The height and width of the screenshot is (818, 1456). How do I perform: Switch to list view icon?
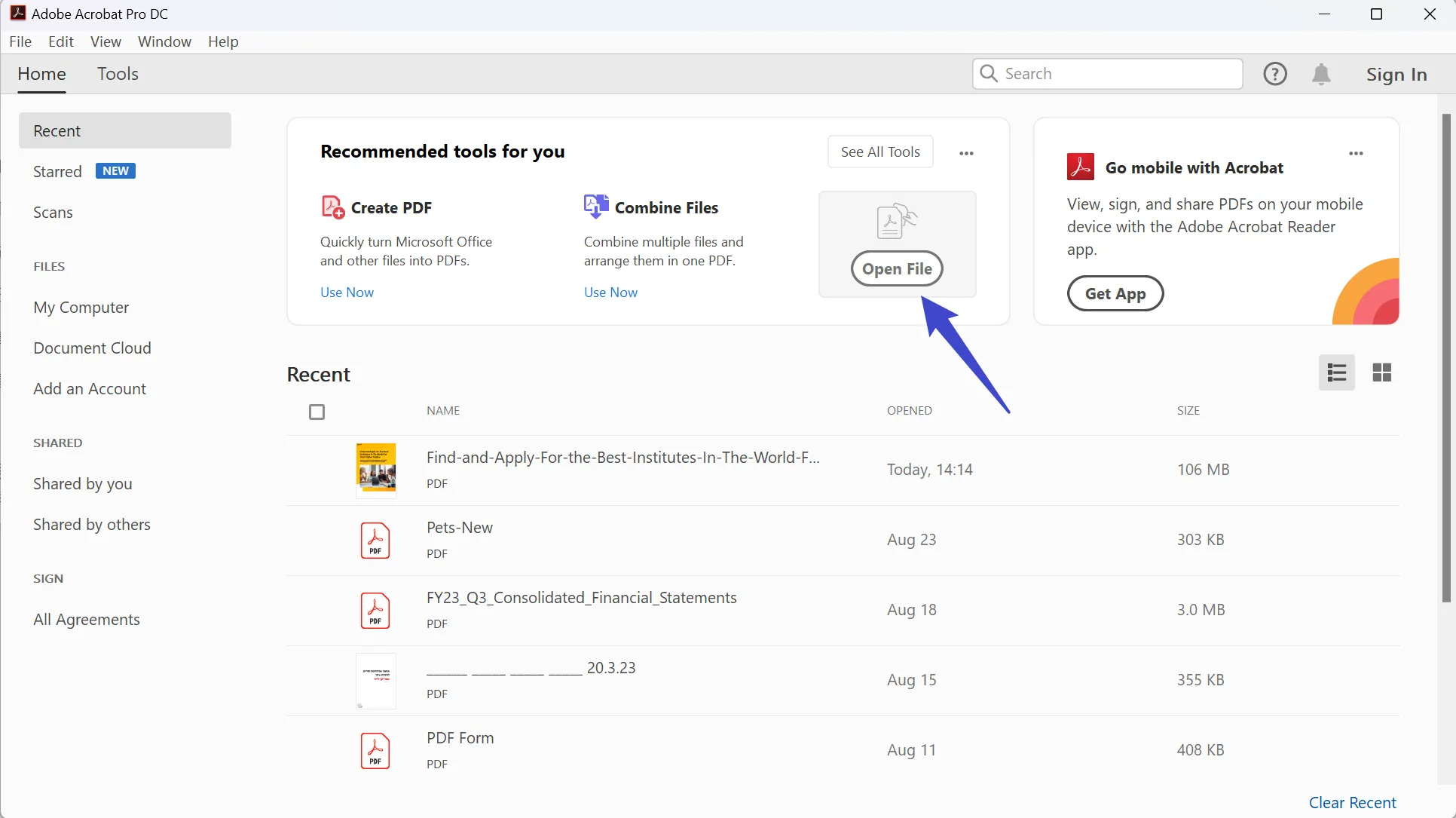(1336, 372)
